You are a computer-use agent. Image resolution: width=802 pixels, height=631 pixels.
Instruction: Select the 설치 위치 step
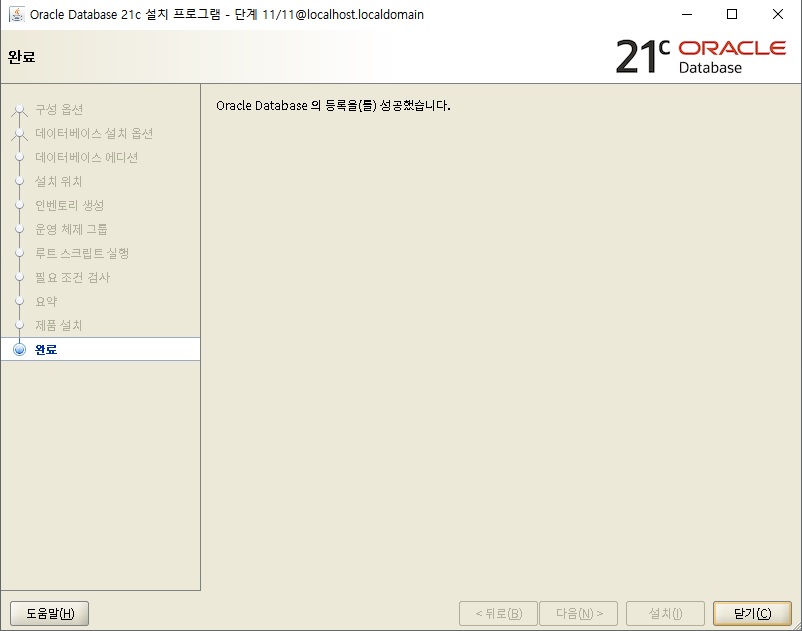click(x=58, y=182)
